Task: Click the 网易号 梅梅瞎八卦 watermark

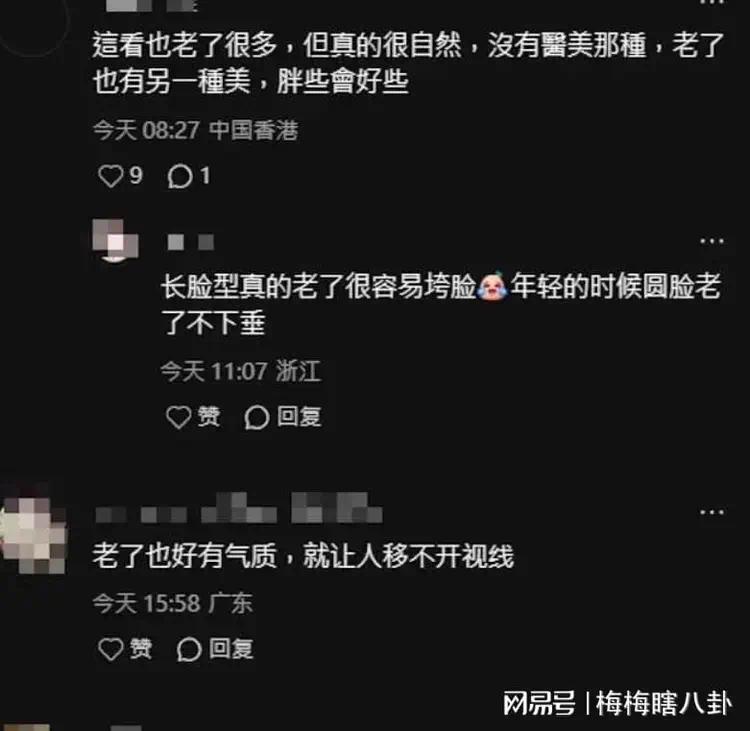Action: click(x=617, y=704)
